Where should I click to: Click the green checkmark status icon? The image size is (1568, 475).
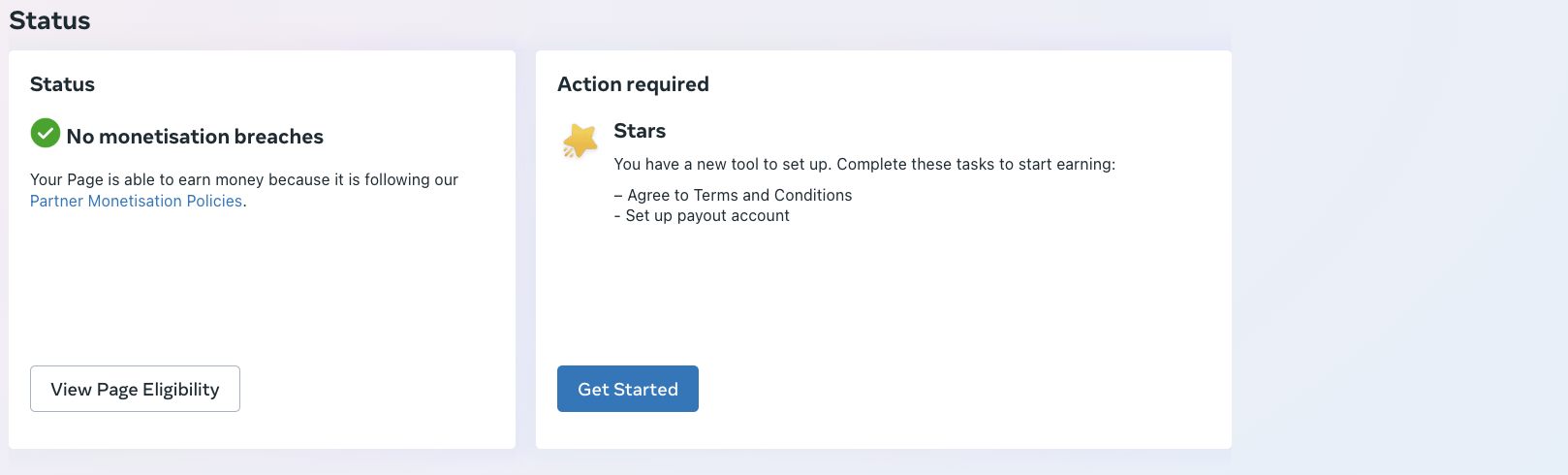pyautogui.click(x=46, y=133)
